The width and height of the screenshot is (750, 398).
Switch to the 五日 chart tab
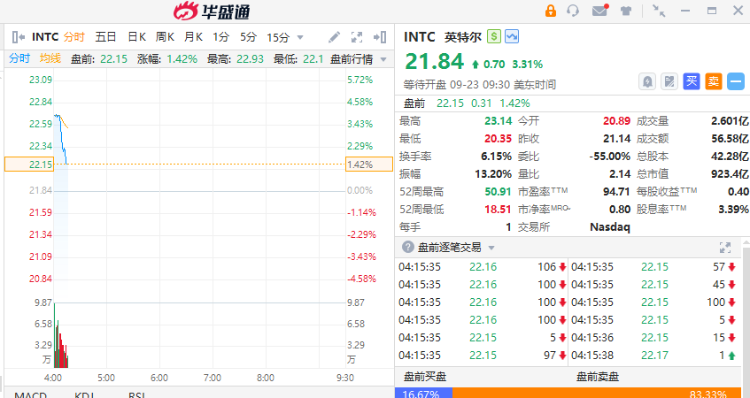[106, 37]
